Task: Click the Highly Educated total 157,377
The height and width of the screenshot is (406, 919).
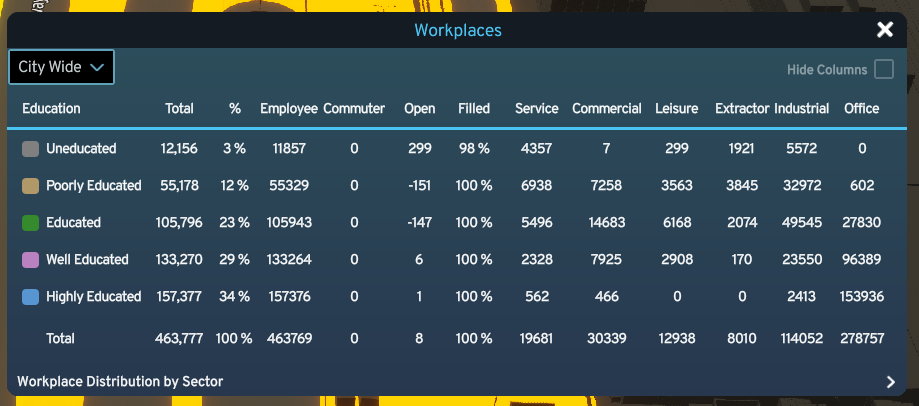Action: 179,296
